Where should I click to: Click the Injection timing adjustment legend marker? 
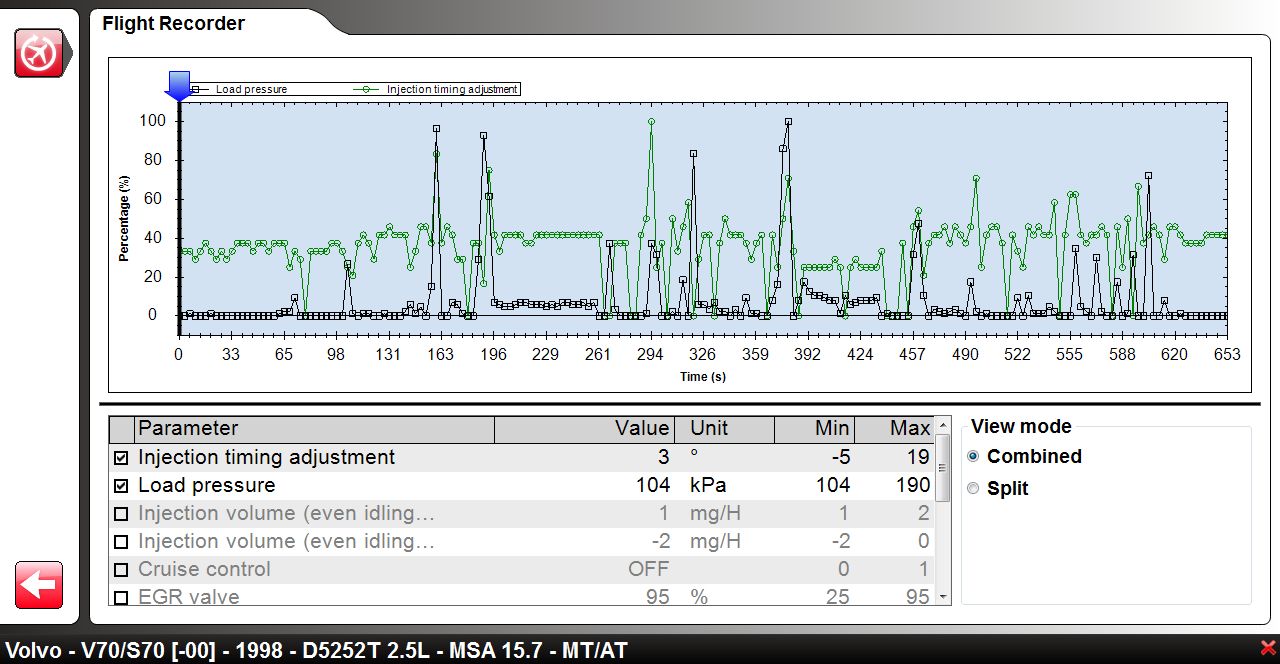pyautogui.click(x=367, y=89)
